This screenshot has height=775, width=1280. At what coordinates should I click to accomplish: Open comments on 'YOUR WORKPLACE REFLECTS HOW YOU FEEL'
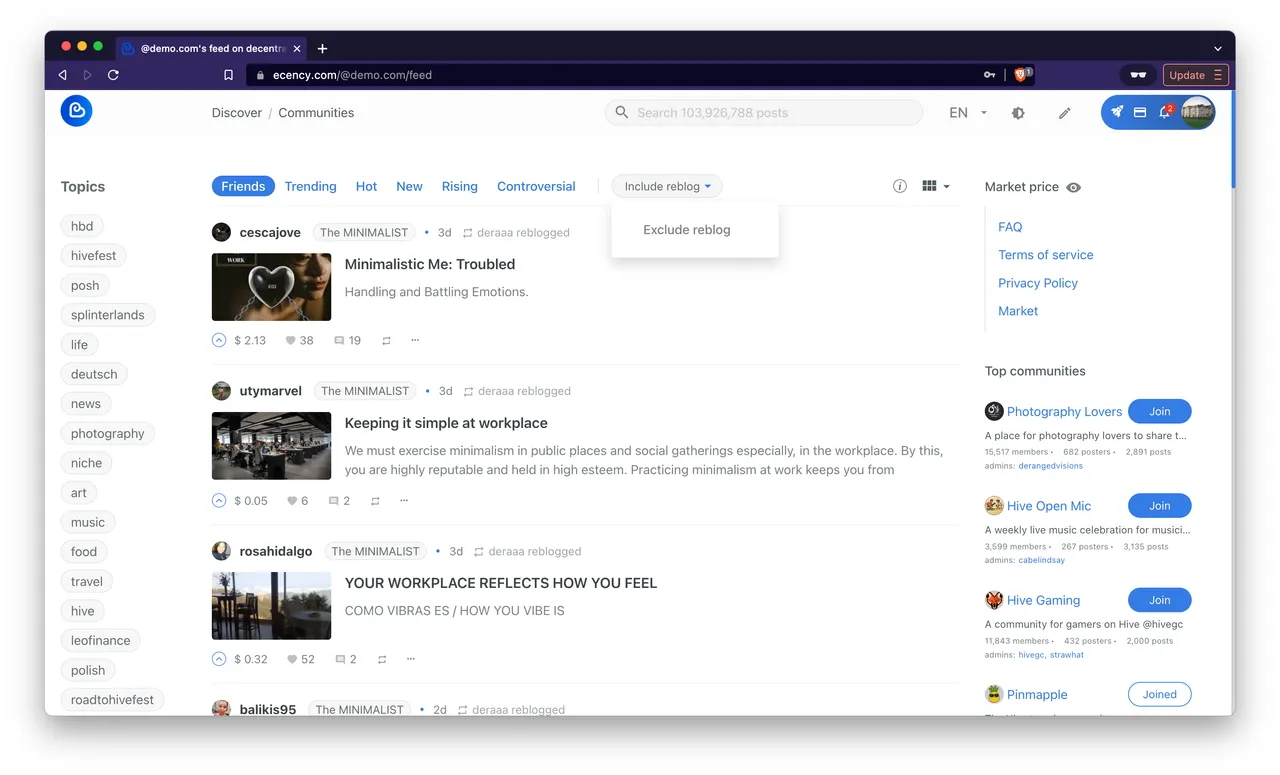click(x=339, y=659)
